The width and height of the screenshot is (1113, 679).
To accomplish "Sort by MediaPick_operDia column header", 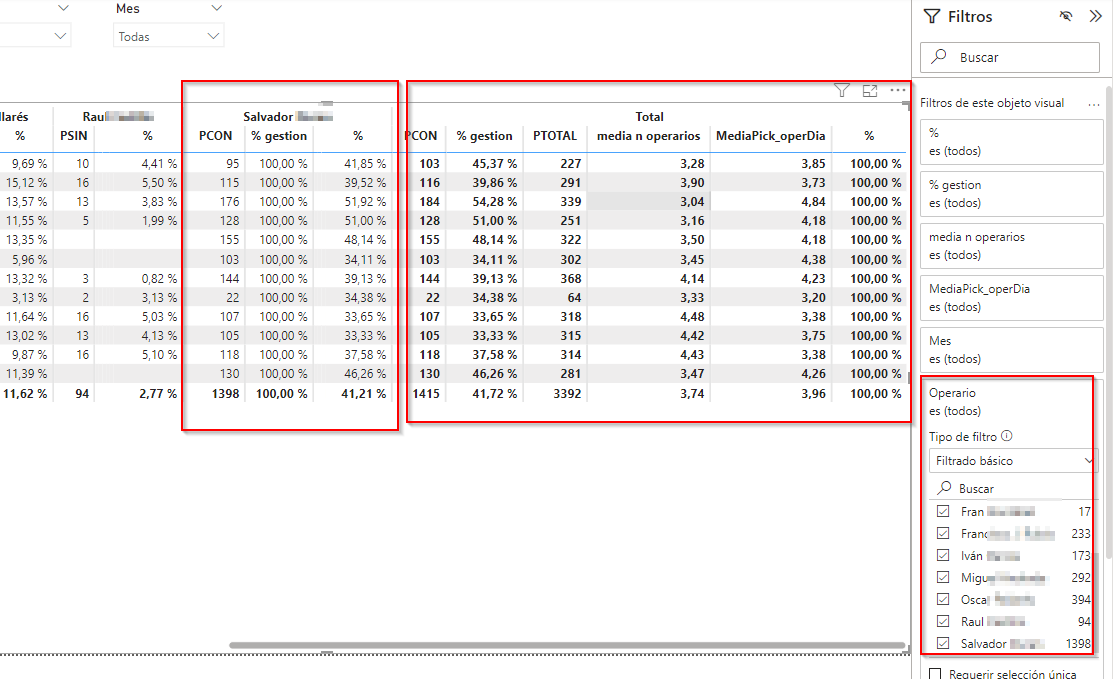I will (770, 136).
